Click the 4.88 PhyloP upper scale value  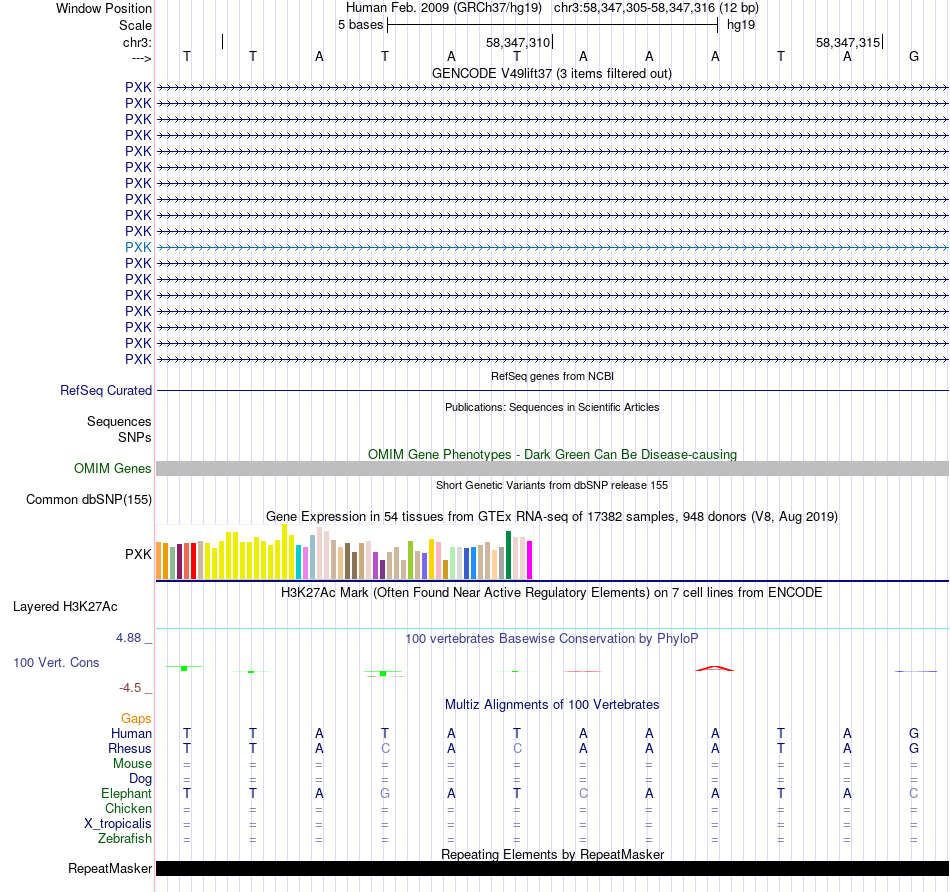(x=128, y=637)
